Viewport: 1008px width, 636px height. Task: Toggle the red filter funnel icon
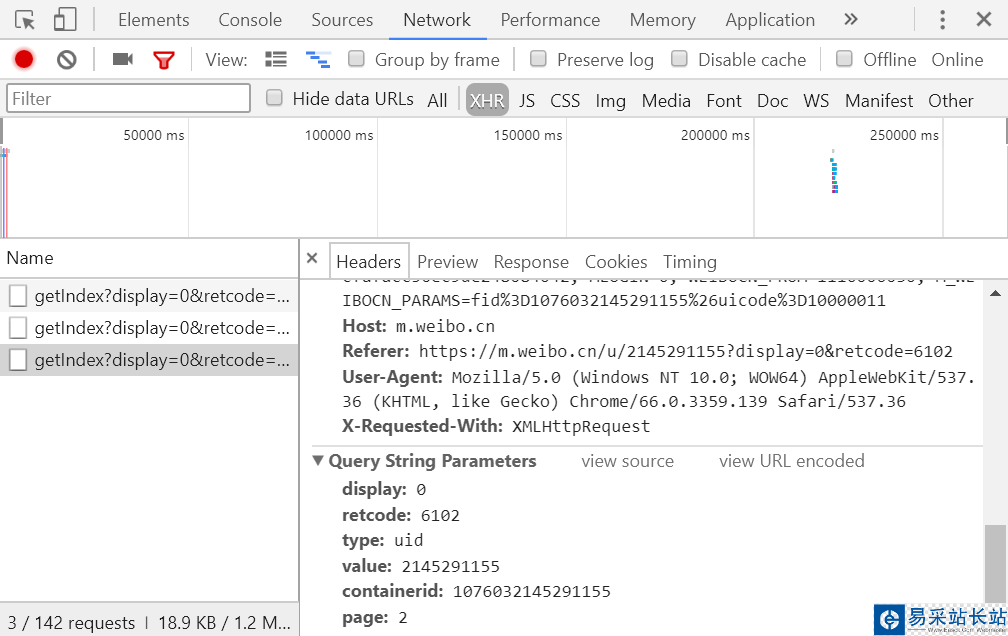[x=164, y=60]
